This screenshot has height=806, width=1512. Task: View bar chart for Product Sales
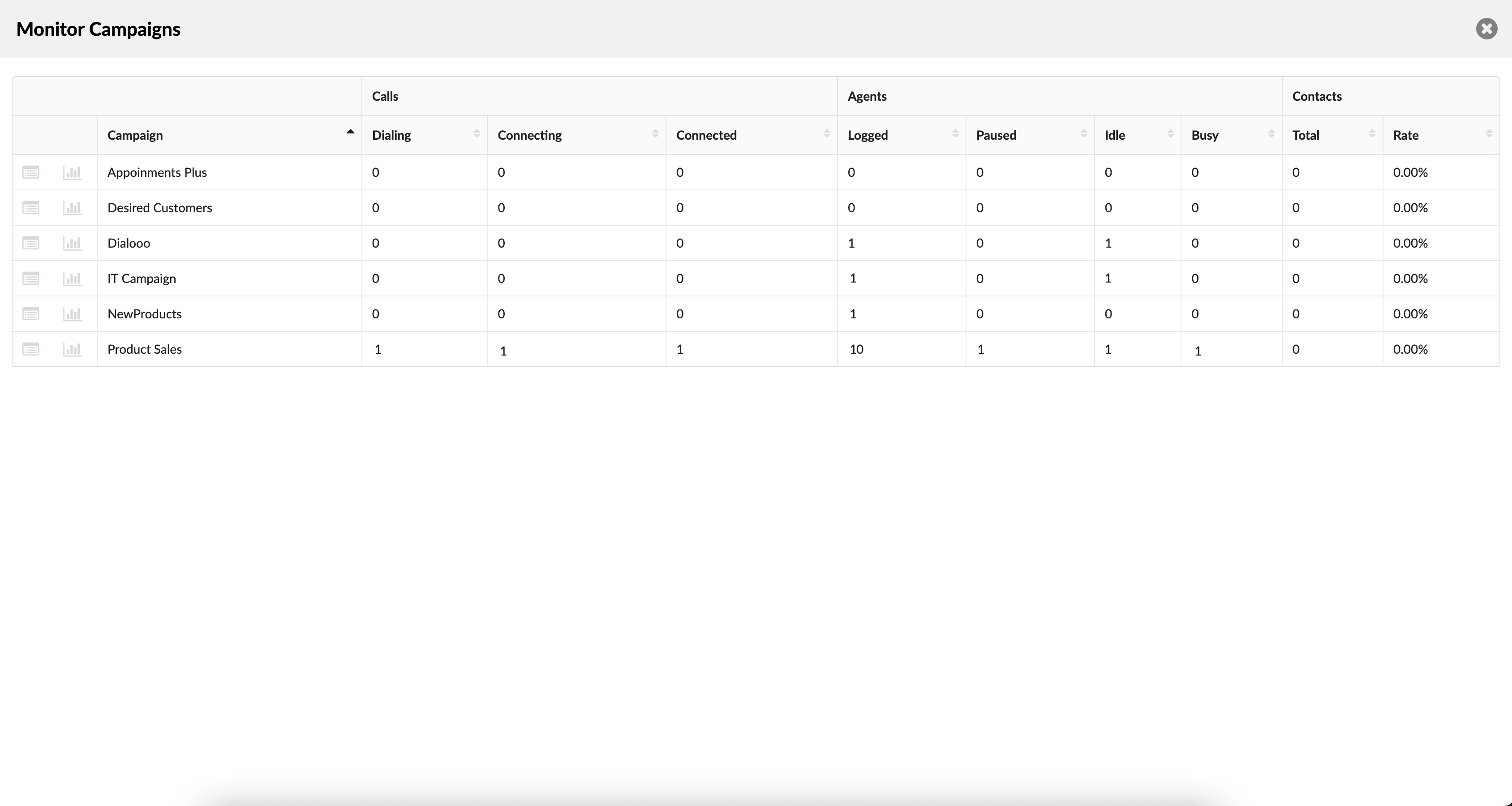pyautogui.click(x=72, y=349)
